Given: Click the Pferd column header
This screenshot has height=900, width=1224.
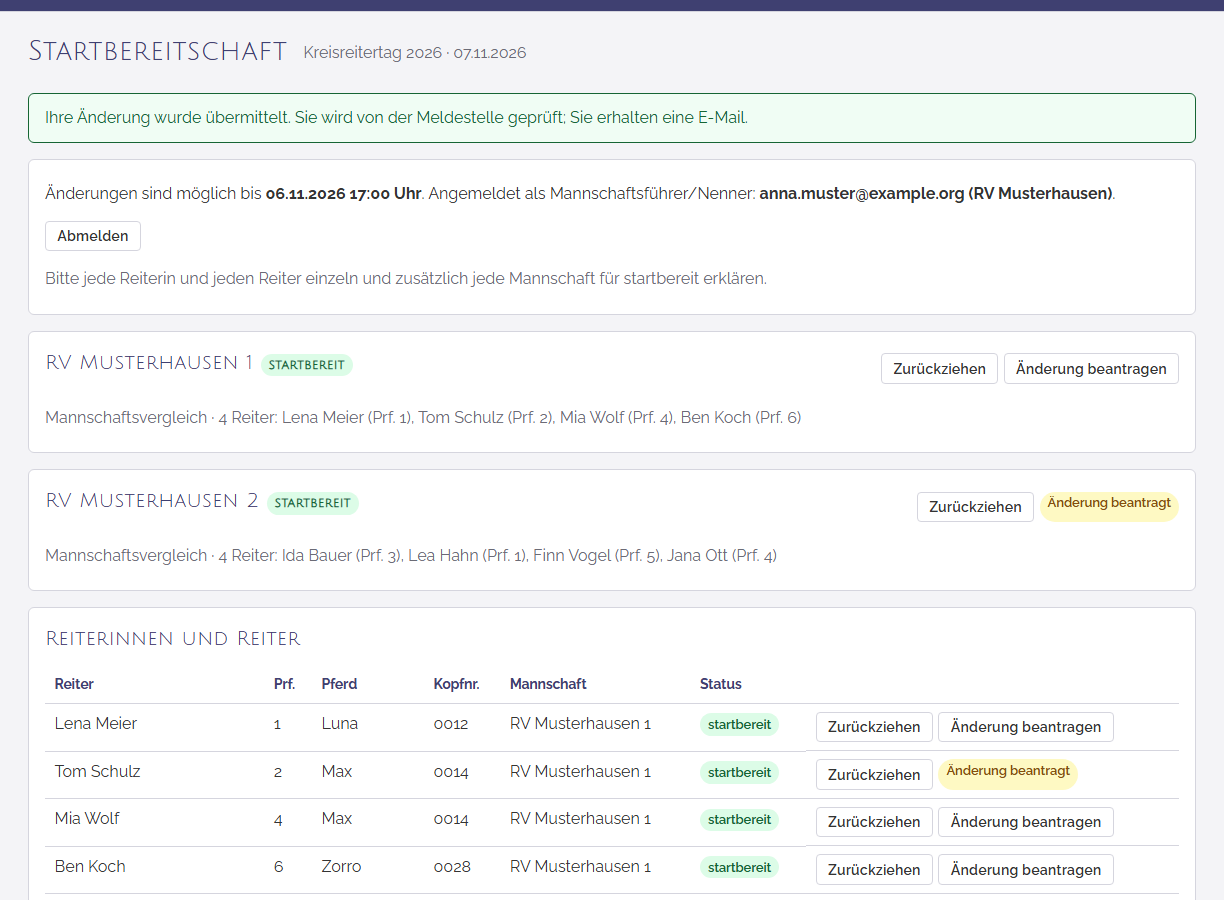Looking at the screenshot, I should pos(339,684).
